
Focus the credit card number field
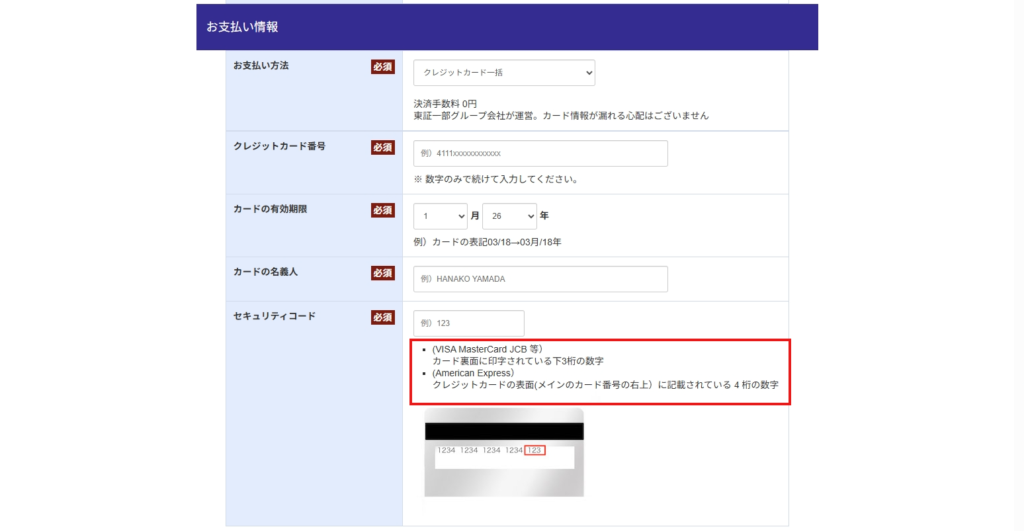540,153
